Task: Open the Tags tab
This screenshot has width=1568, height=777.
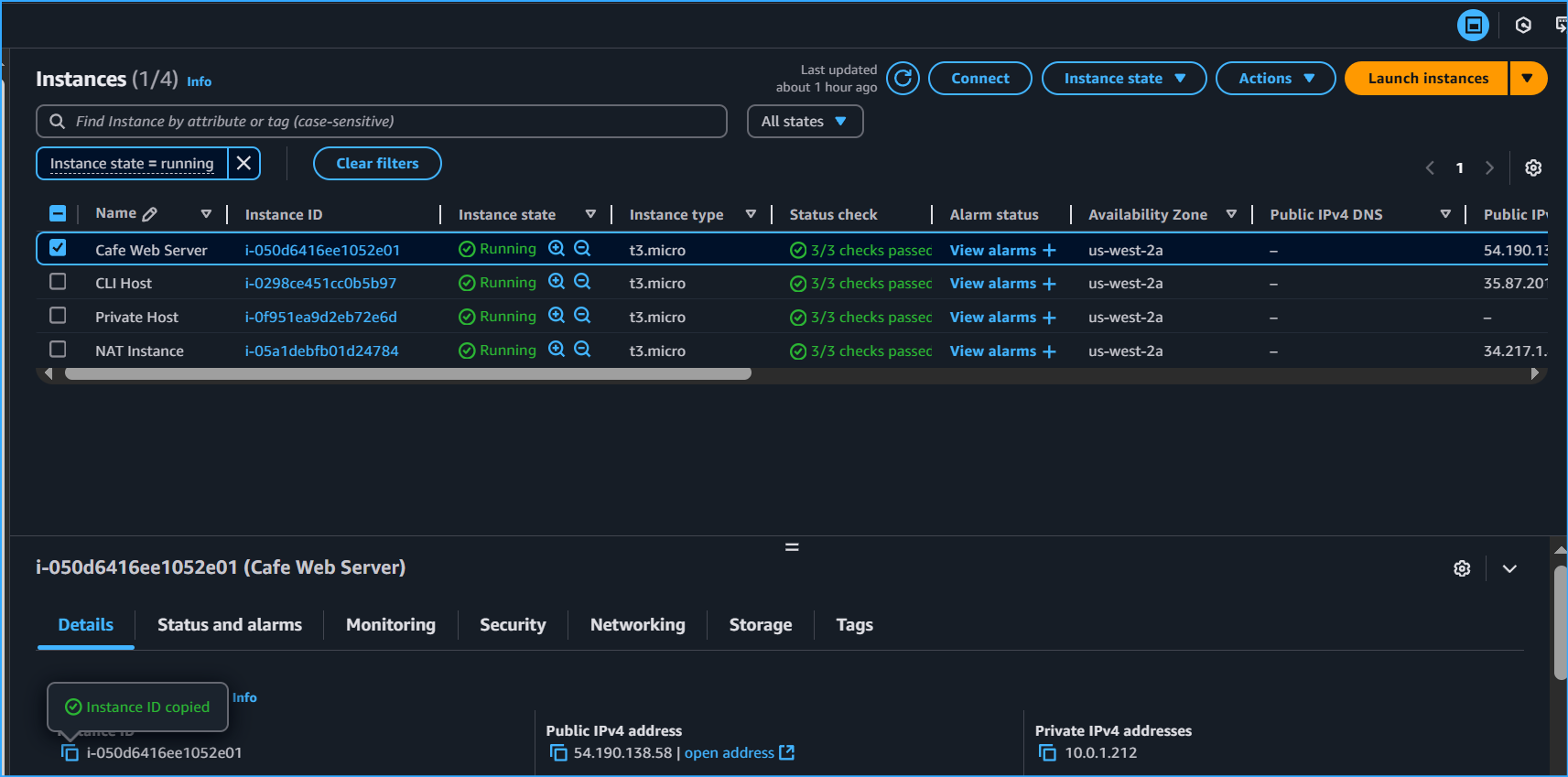Action: [x=855, y=625]
